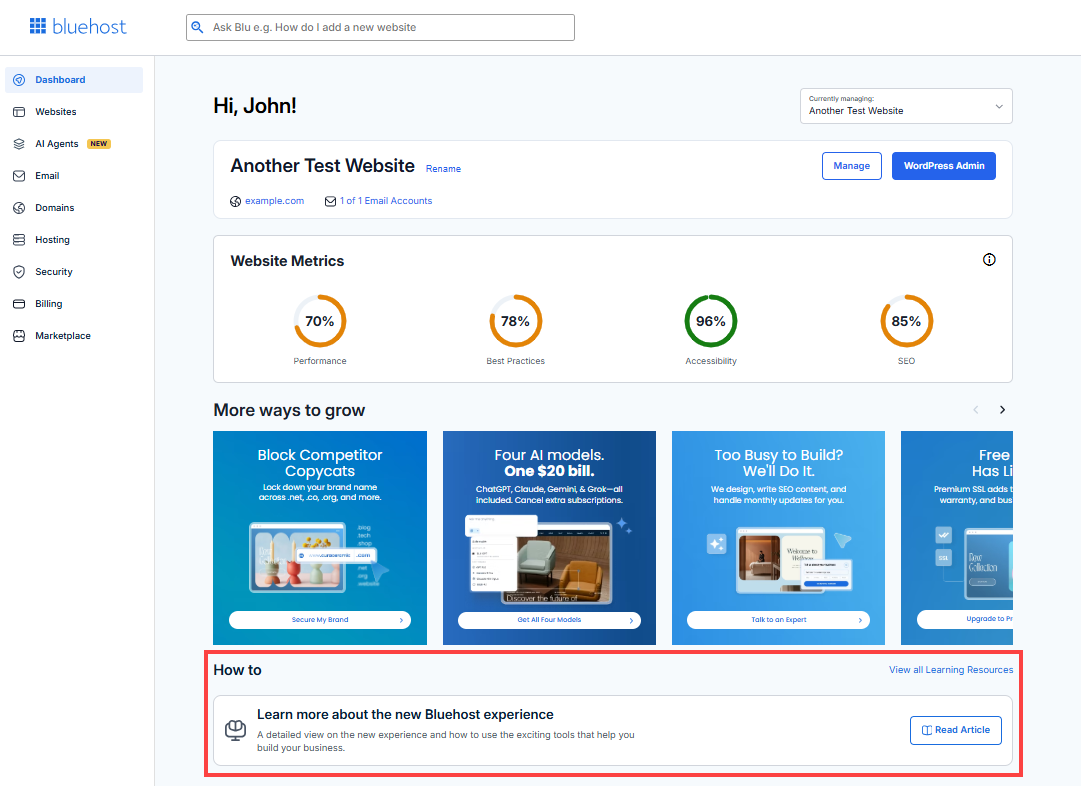Click the Too Busy to Build card image

point(778,559)
